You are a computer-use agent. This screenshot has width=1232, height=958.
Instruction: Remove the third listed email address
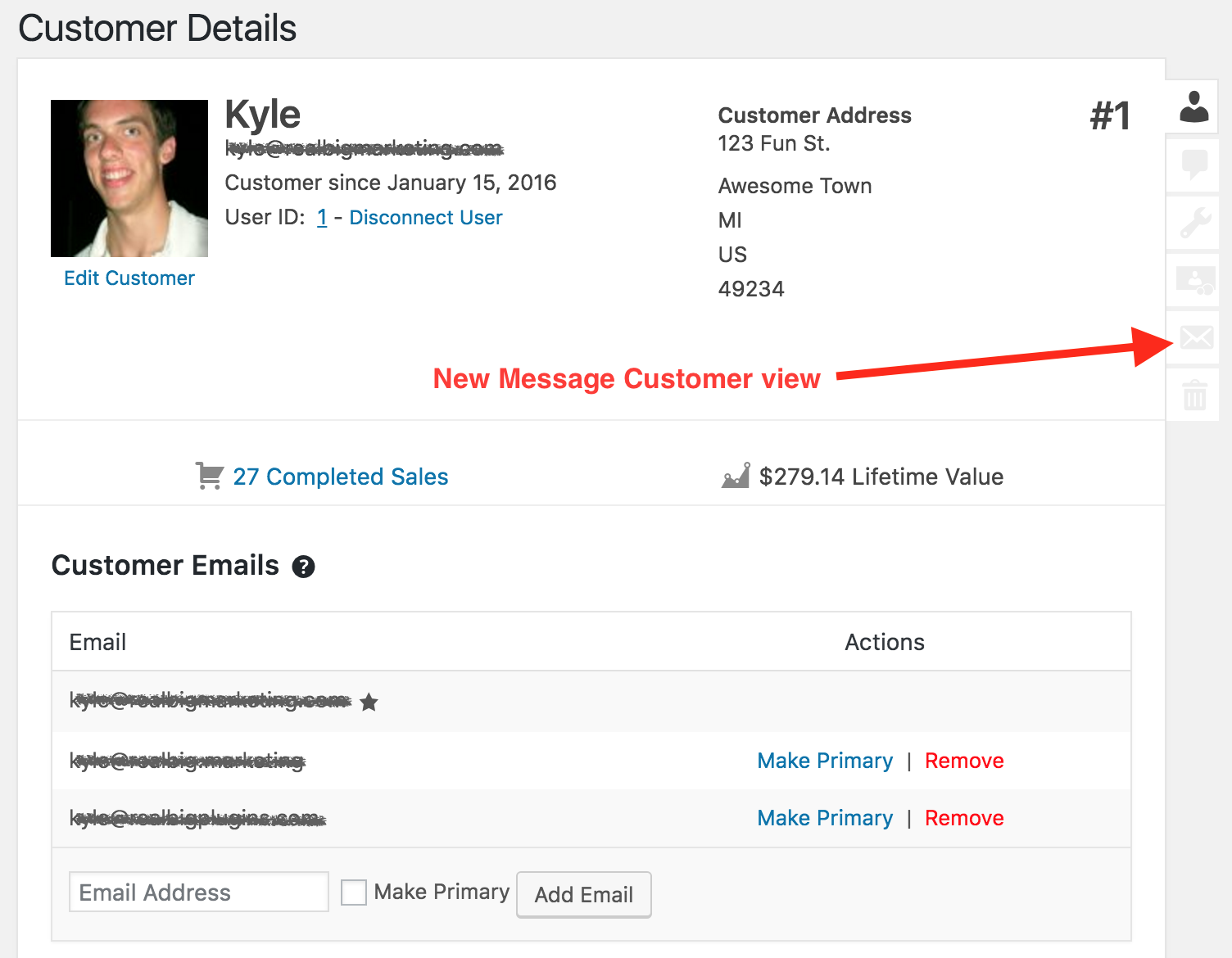coord(963,818)
